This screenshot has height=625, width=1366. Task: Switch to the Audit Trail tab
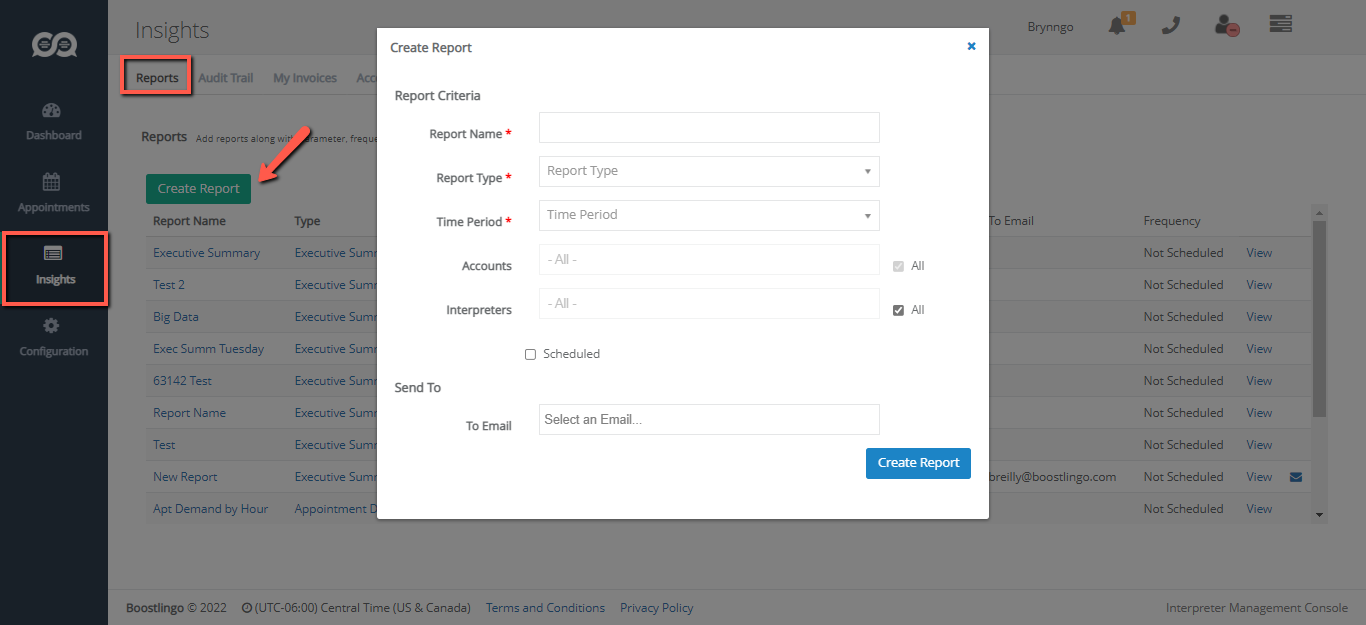point(226,78)
